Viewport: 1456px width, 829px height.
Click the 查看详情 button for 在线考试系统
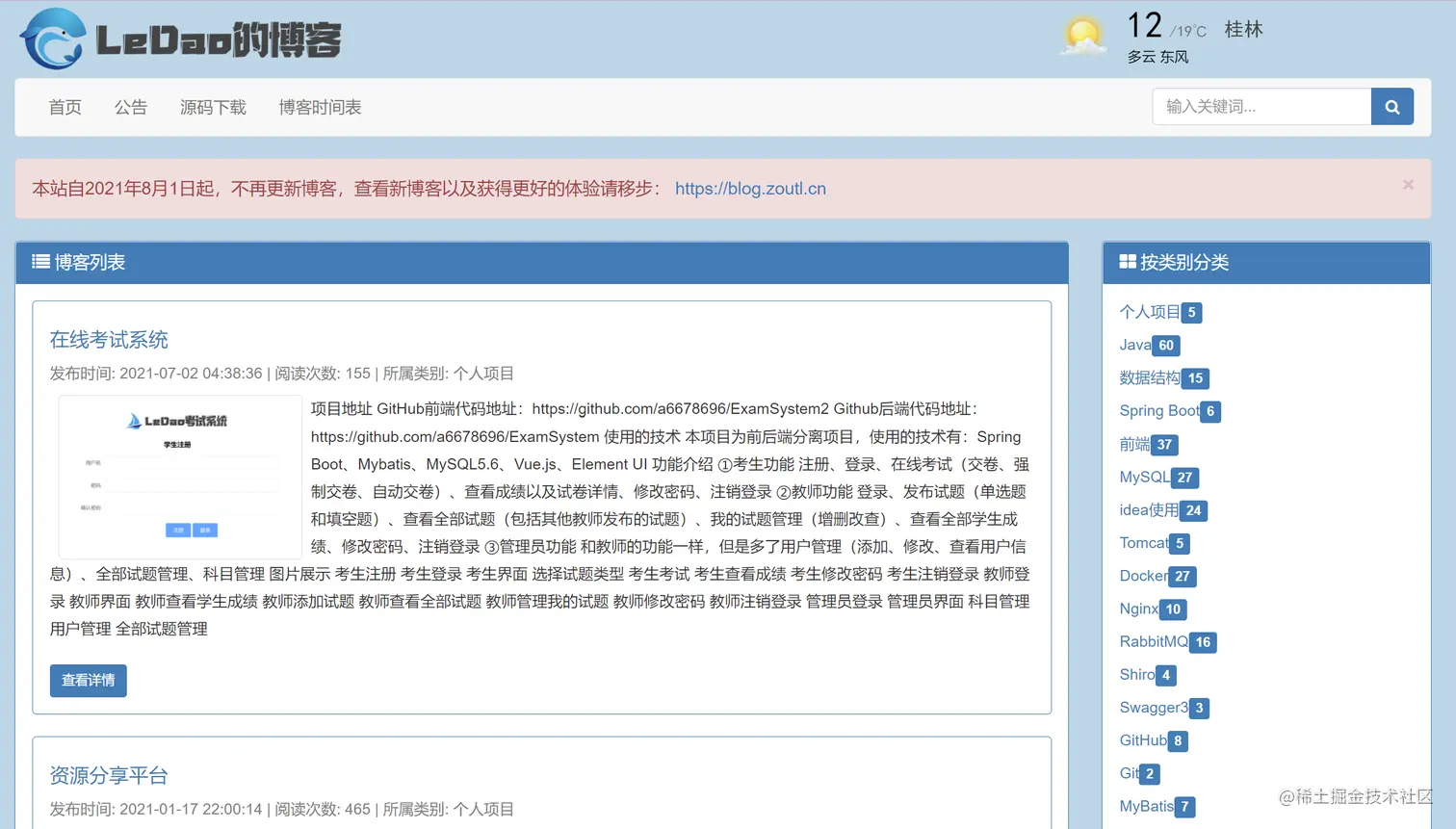tap(89, 681)
